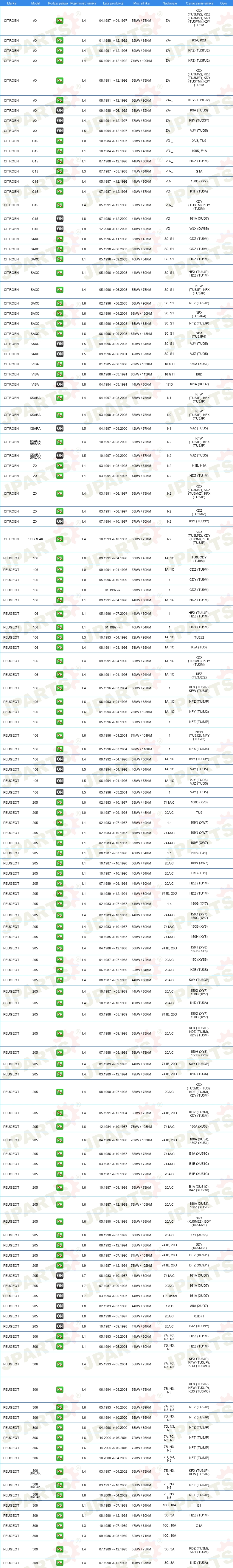Screen dimensions: 233x1568
Task: Click diesel ON icon in C15 161A (XUD7) row
Action: coord(60,218)
